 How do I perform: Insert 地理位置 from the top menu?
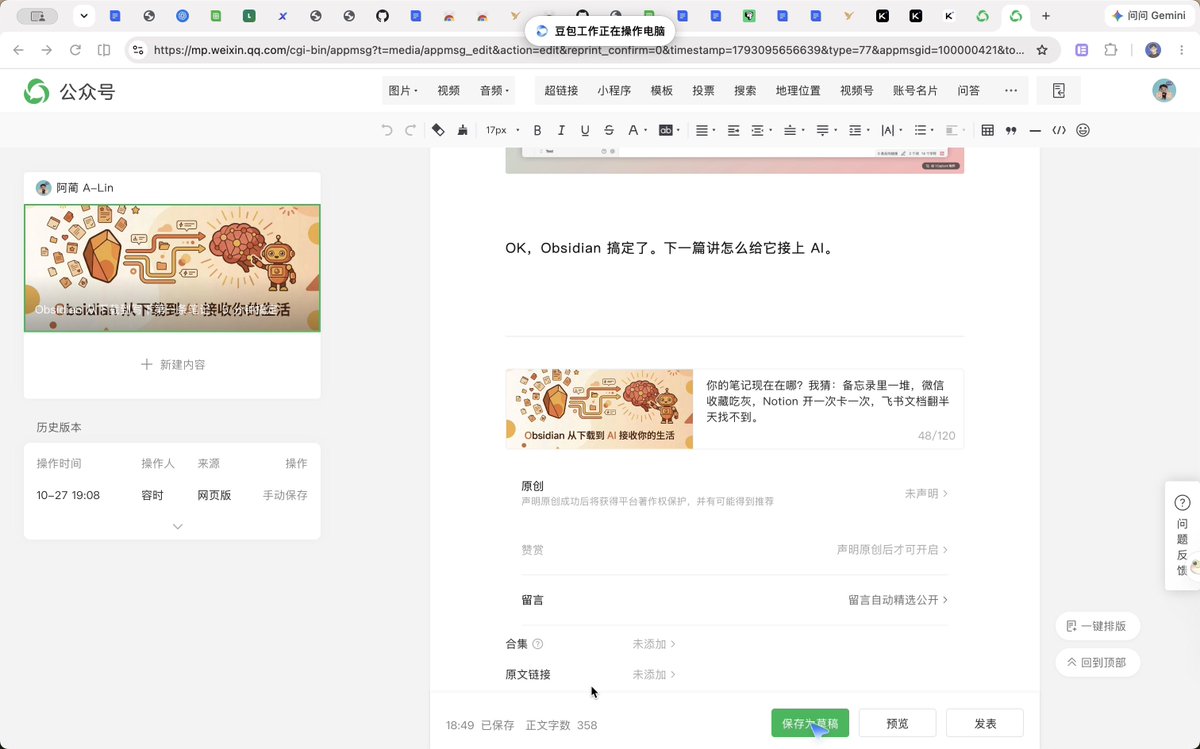[x=798, y=90]
